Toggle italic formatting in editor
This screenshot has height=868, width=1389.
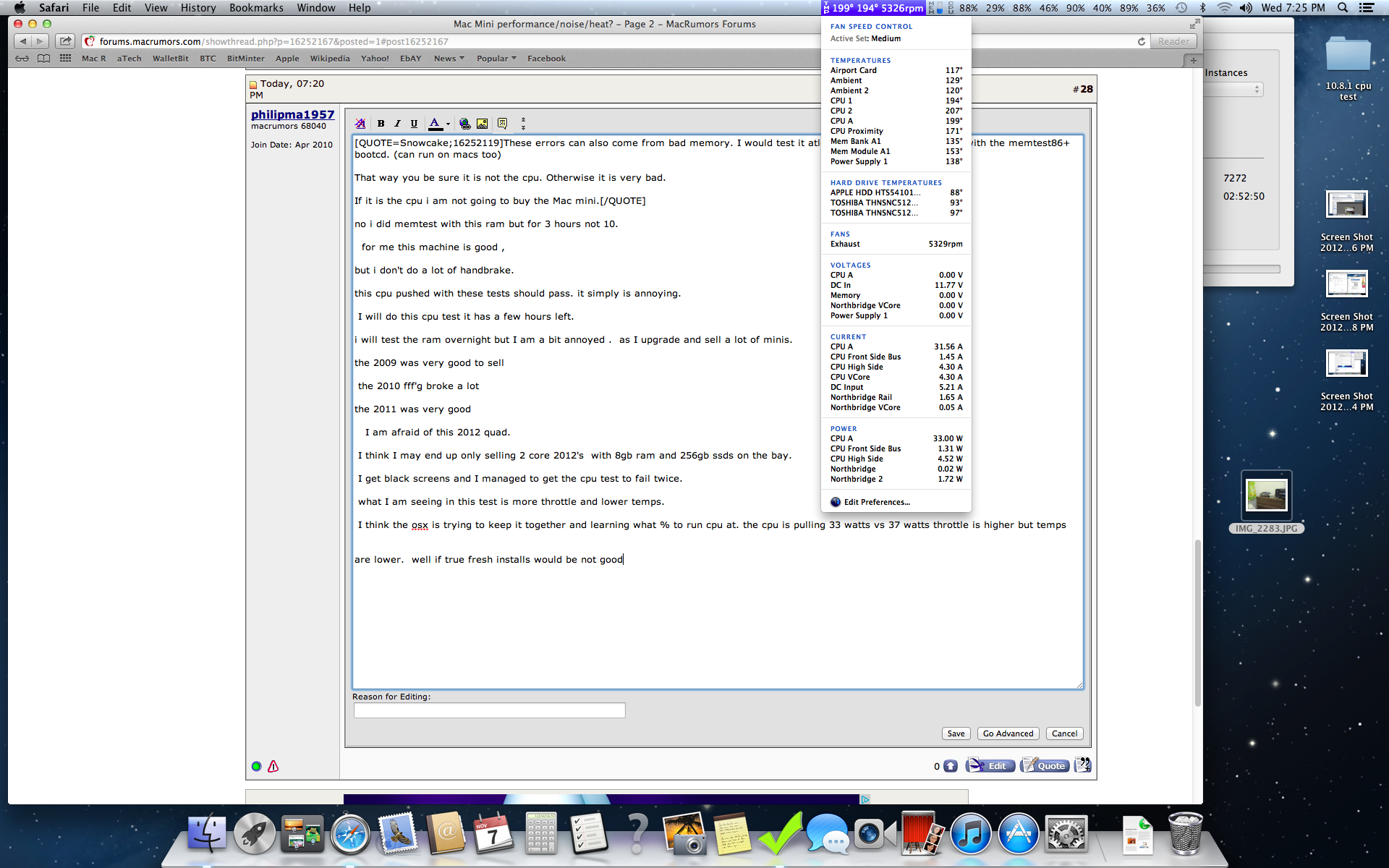[397, 124]
